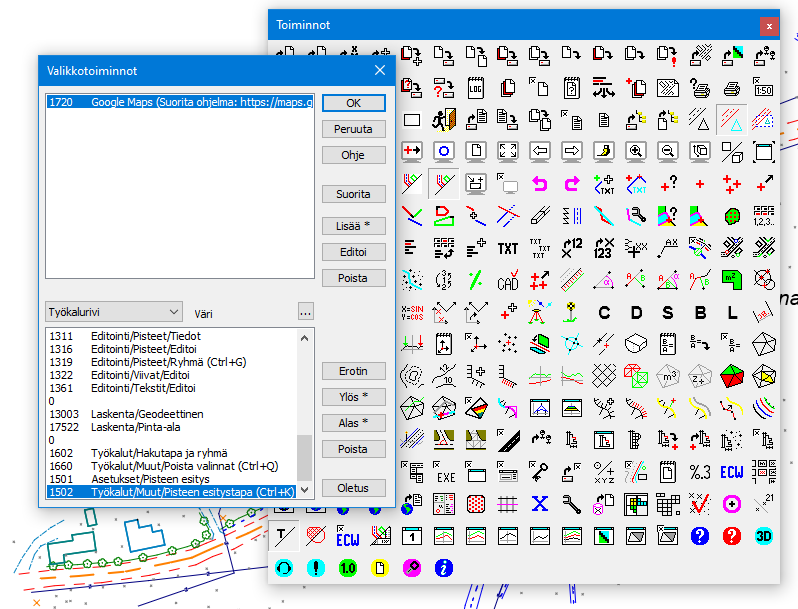Image resolution: width=798 pixels, height=609 pixels.
Task: Open the 3D view icon
Action: [x=764, y=535]
